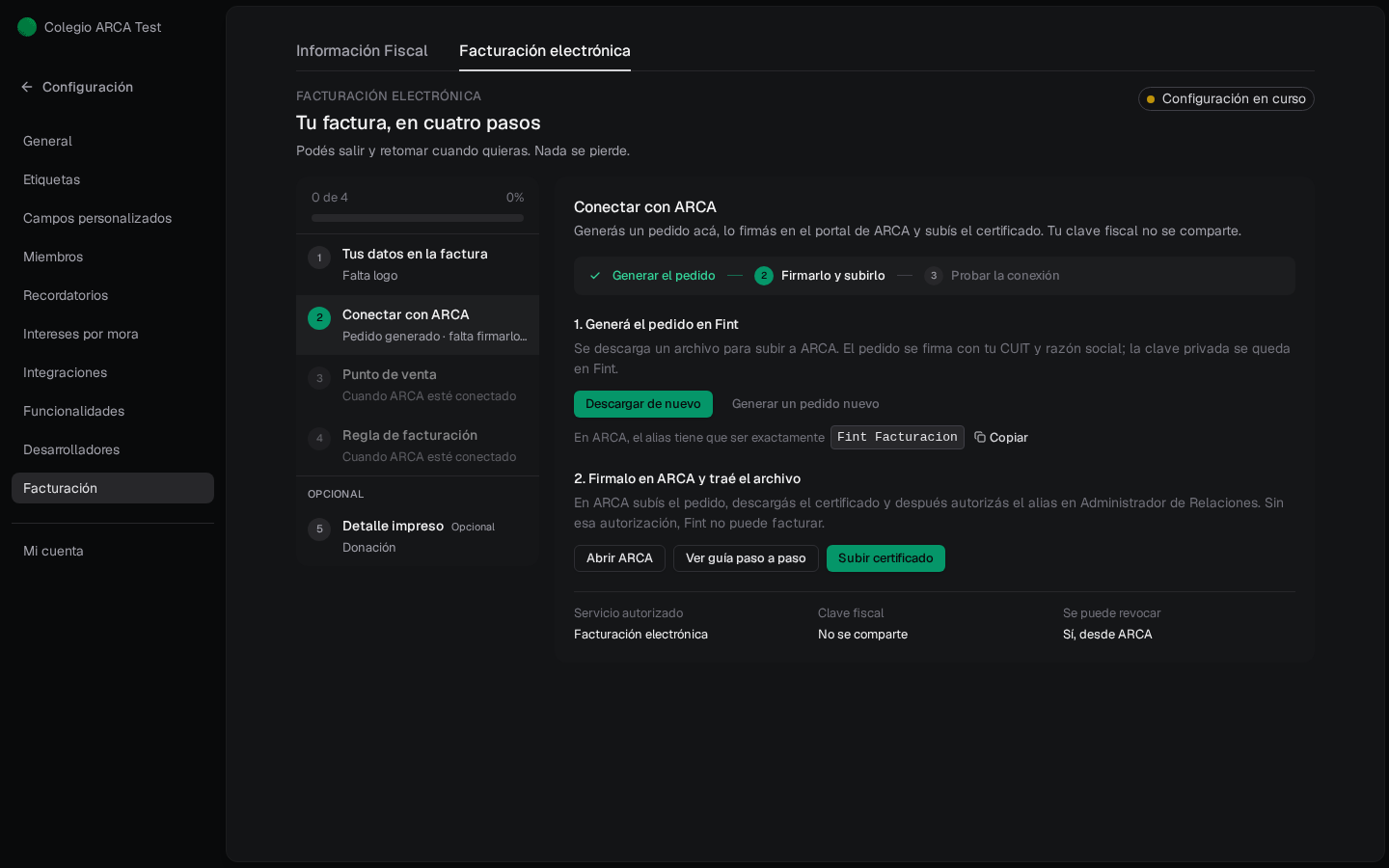
Task: Click the 0 de 4 progress bar
Action: (418, 218)
